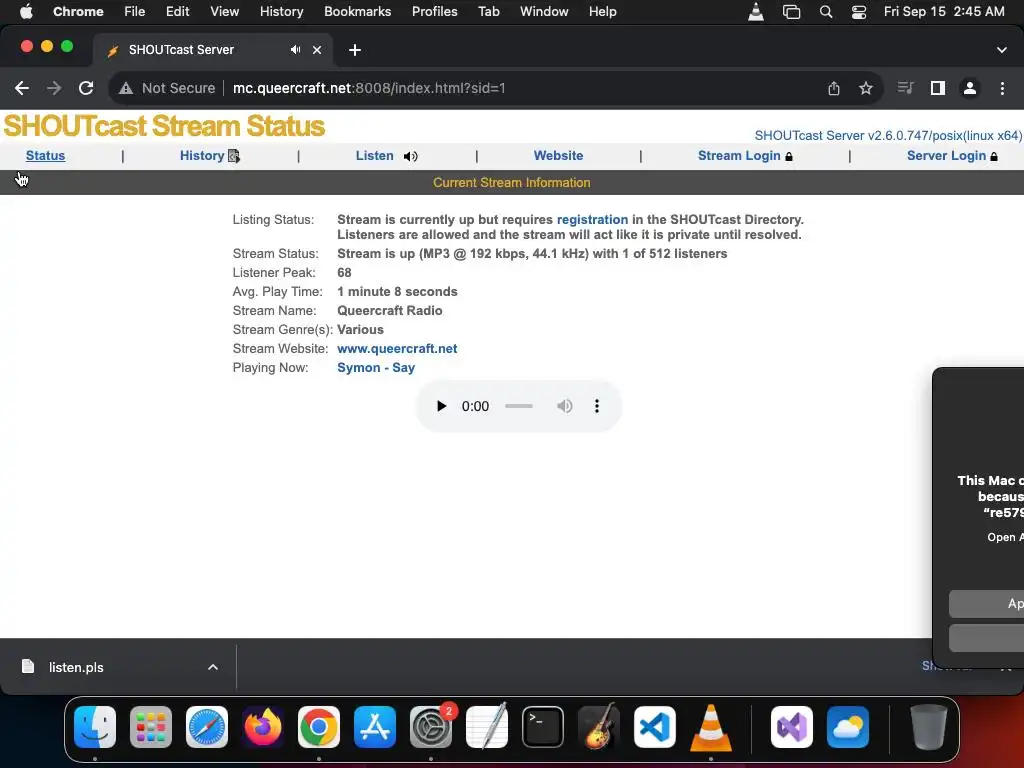Open Chrome's three-dot menu
Screen dimensions: 1024x768
(x=1002, y=88)
